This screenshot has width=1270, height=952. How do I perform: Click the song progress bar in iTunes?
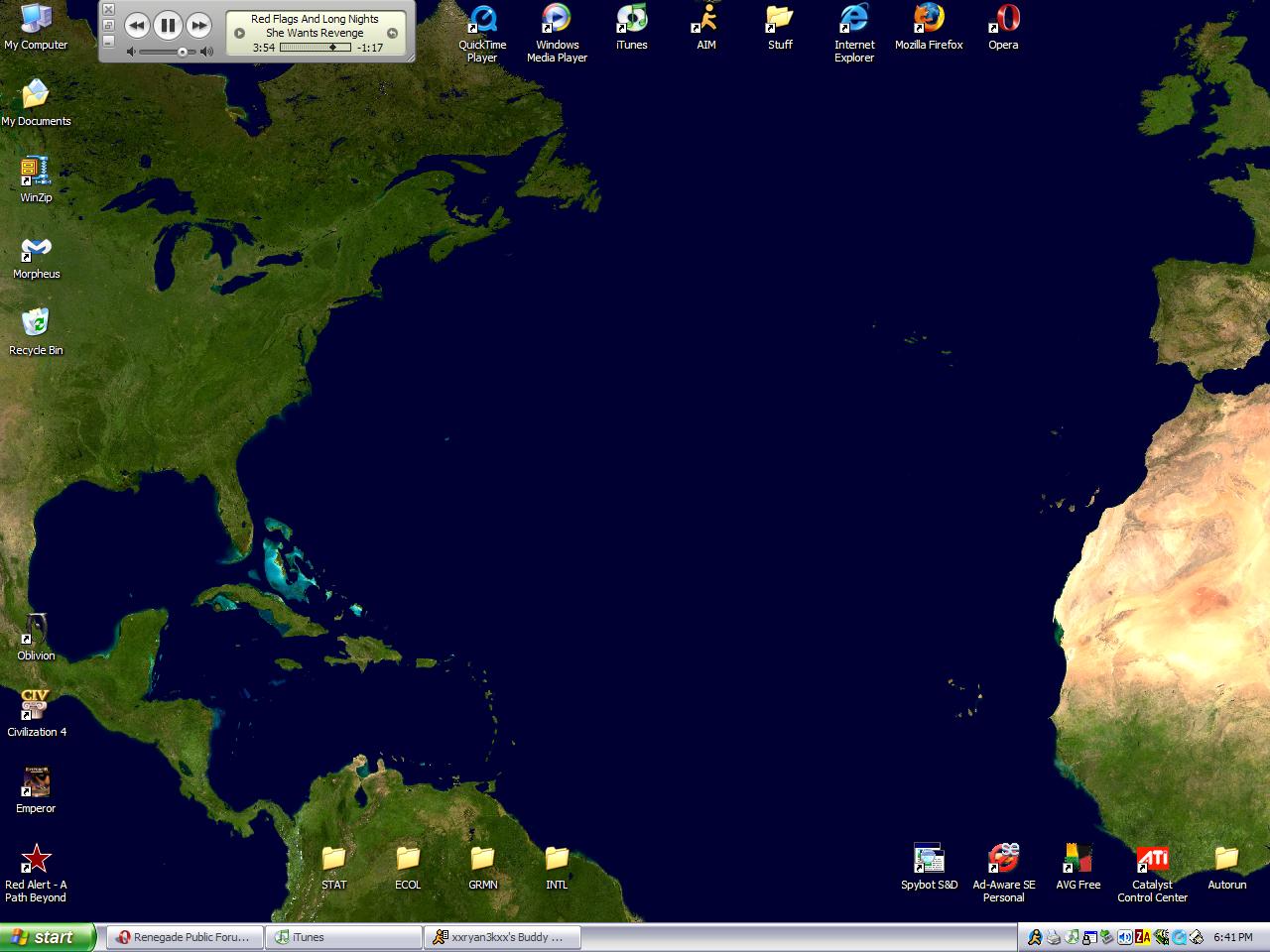click(x=315, y=48)
